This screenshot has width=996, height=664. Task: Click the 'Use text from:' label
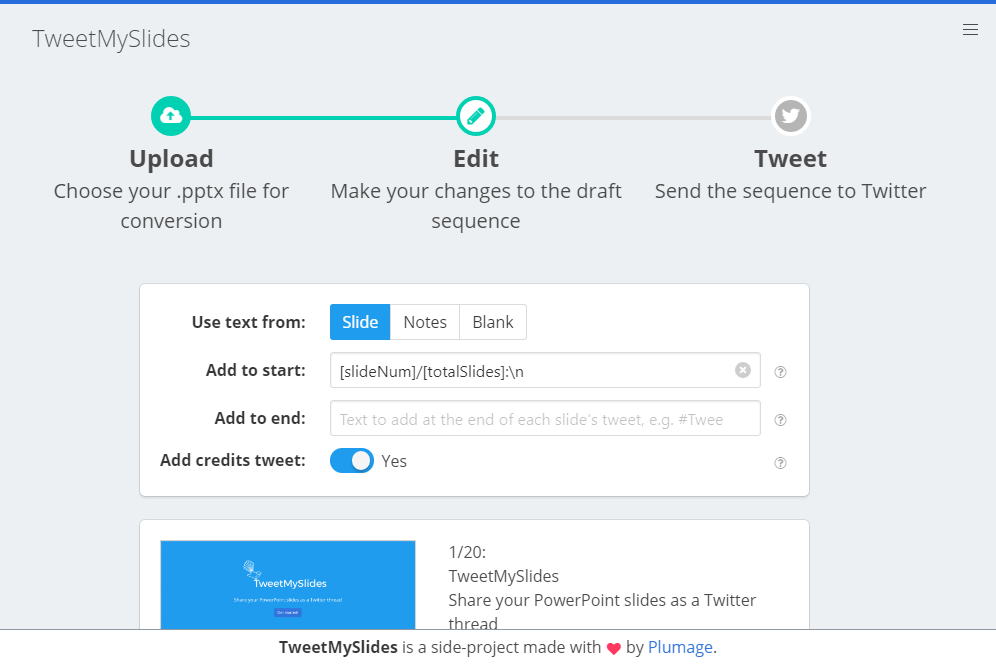pyautogui.click(x=248, y=322)
